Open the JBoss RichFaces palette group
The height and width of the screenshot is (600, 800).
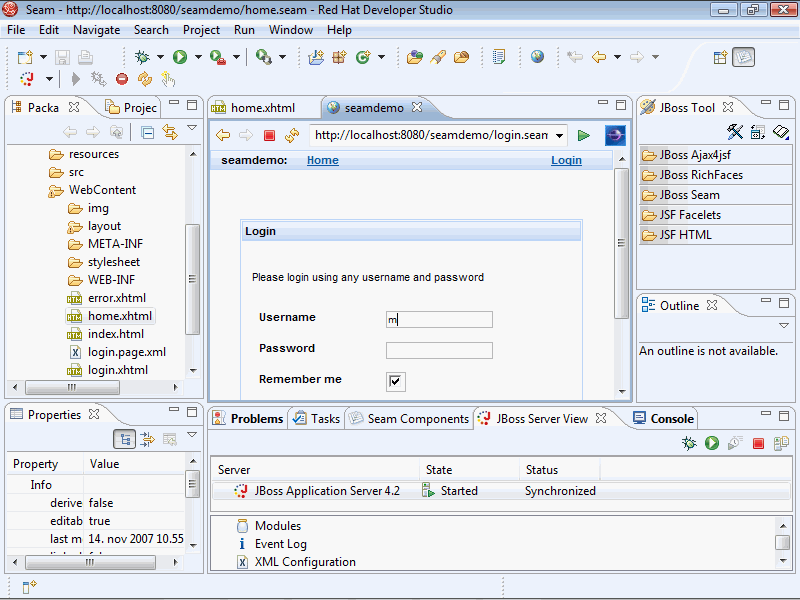click(x=715, y=175)
